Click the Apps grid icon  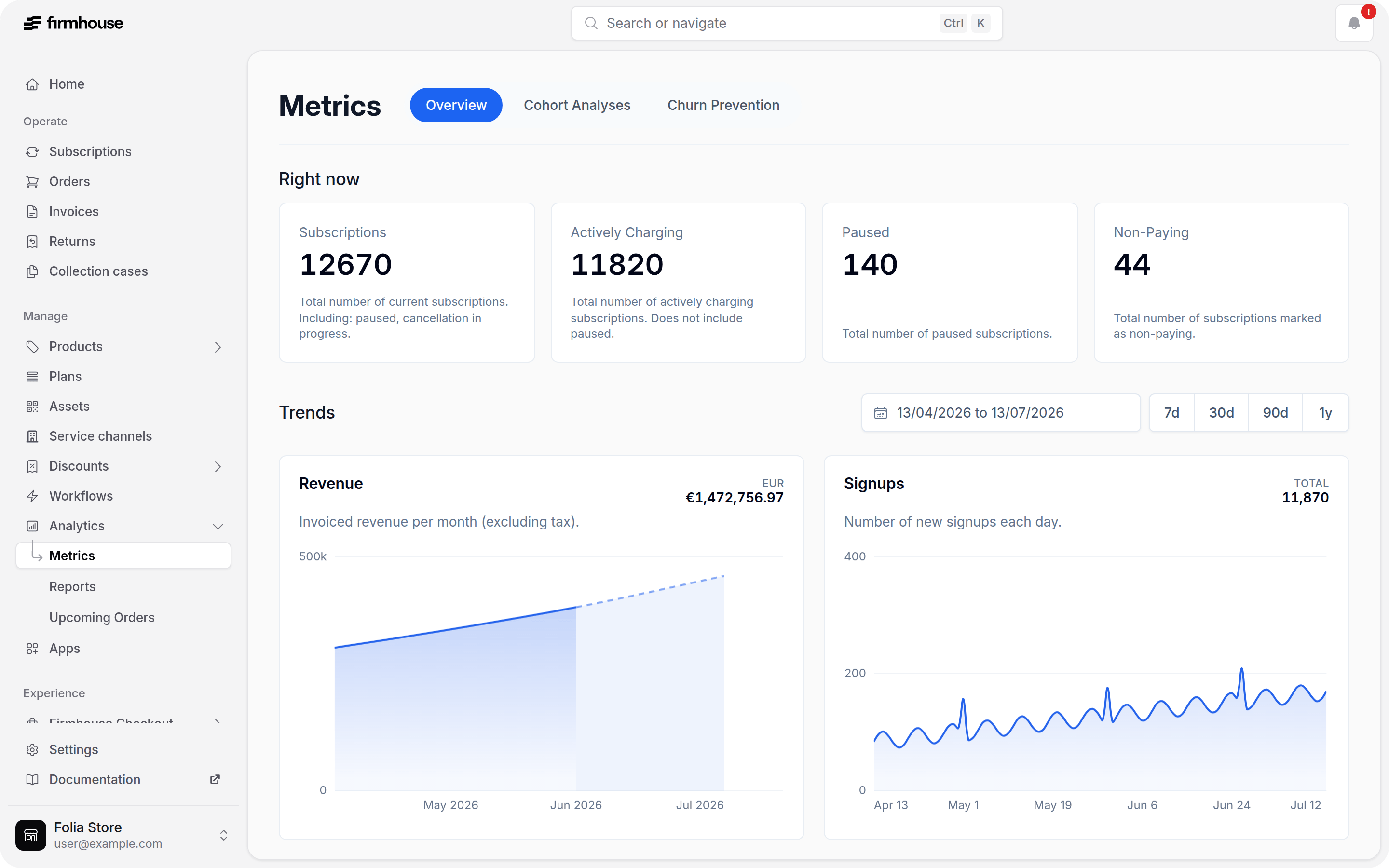pos(32,648)
